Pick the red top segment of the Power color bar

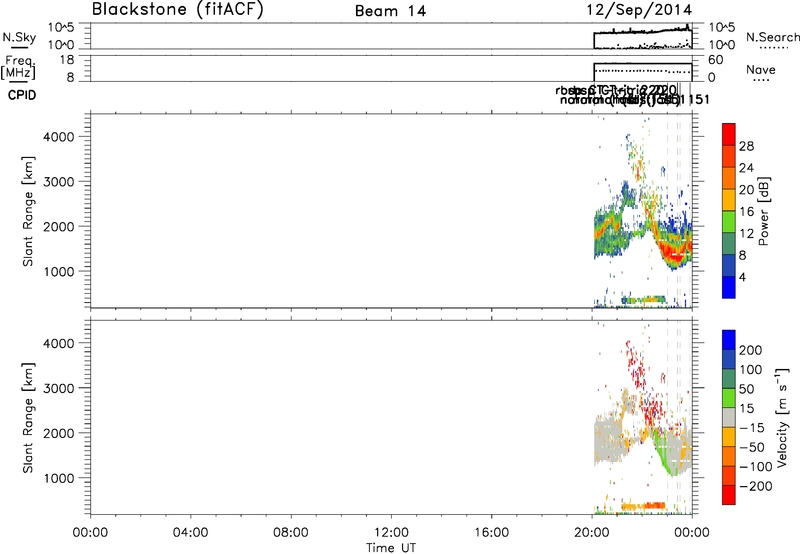click(729, 134)
